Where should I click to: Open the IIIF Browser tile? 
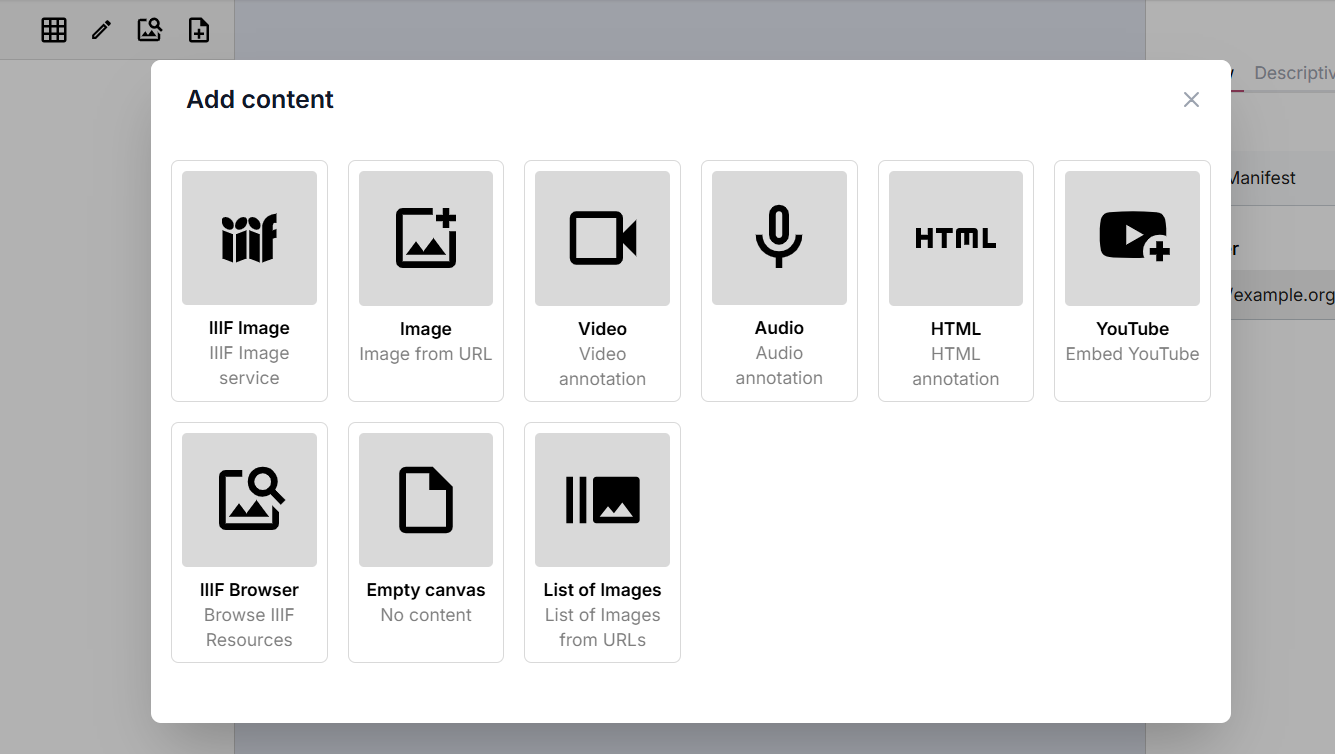click(249, 540)
